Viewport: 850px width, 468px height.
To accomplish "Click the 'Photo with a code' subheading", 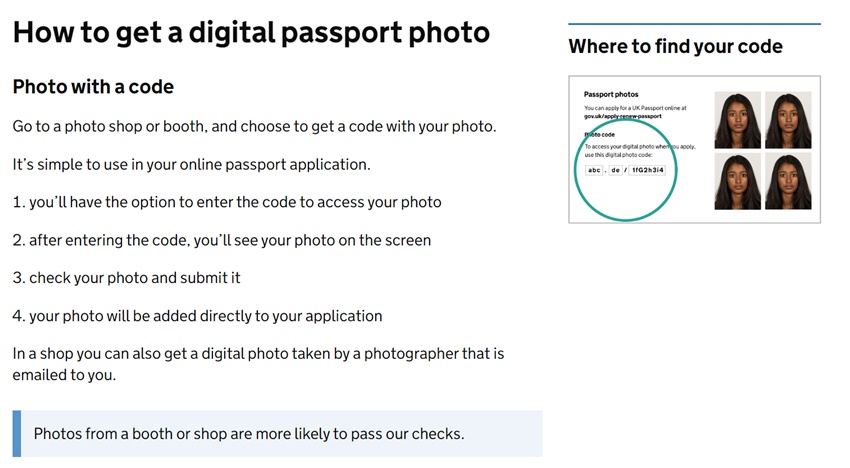I will pos(93,87).
